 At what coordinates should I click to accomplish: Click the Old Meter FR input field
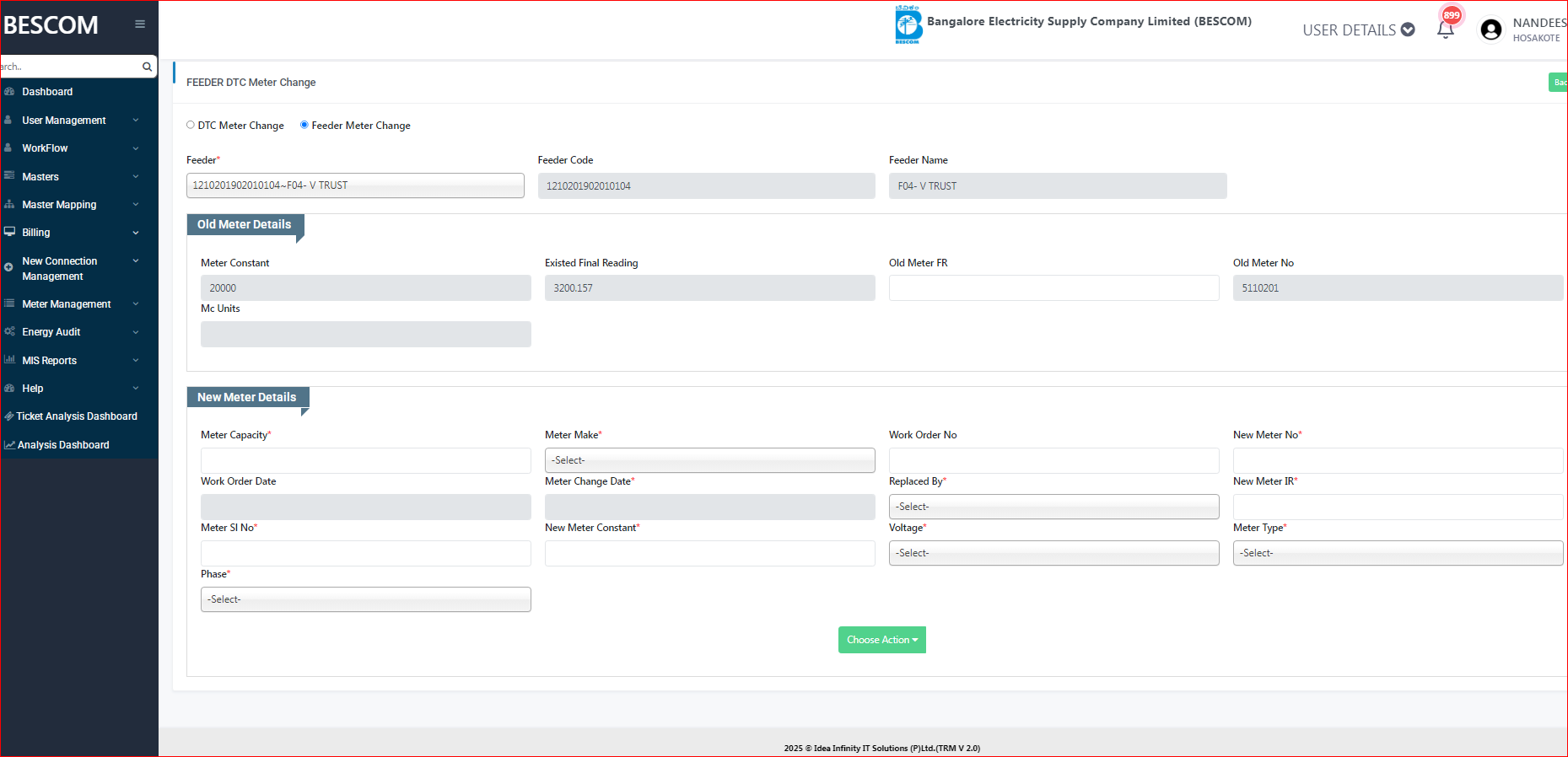pos(1053,288)
